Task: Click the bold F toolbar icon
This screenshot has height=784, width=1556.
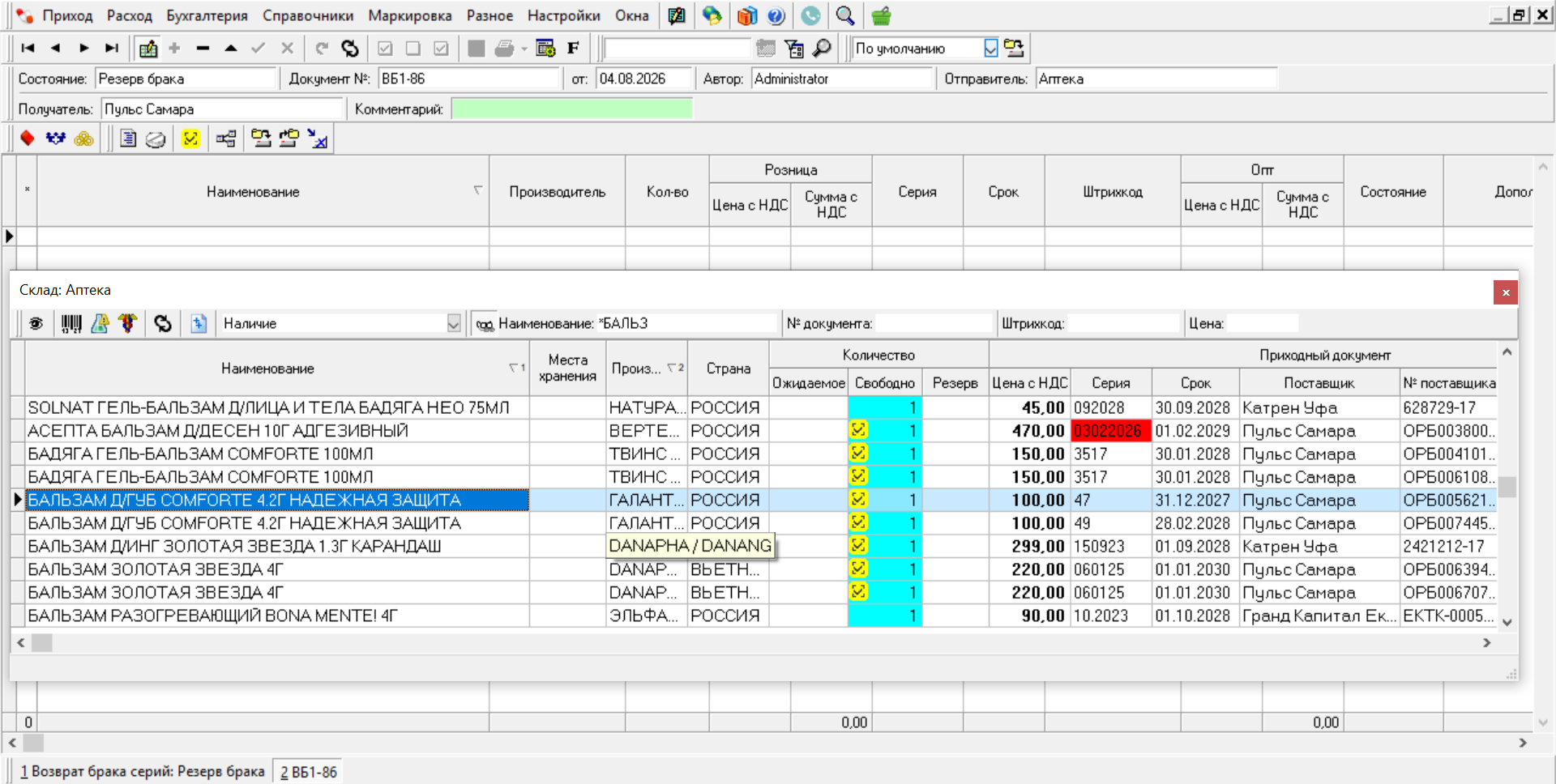Action: 573,49
